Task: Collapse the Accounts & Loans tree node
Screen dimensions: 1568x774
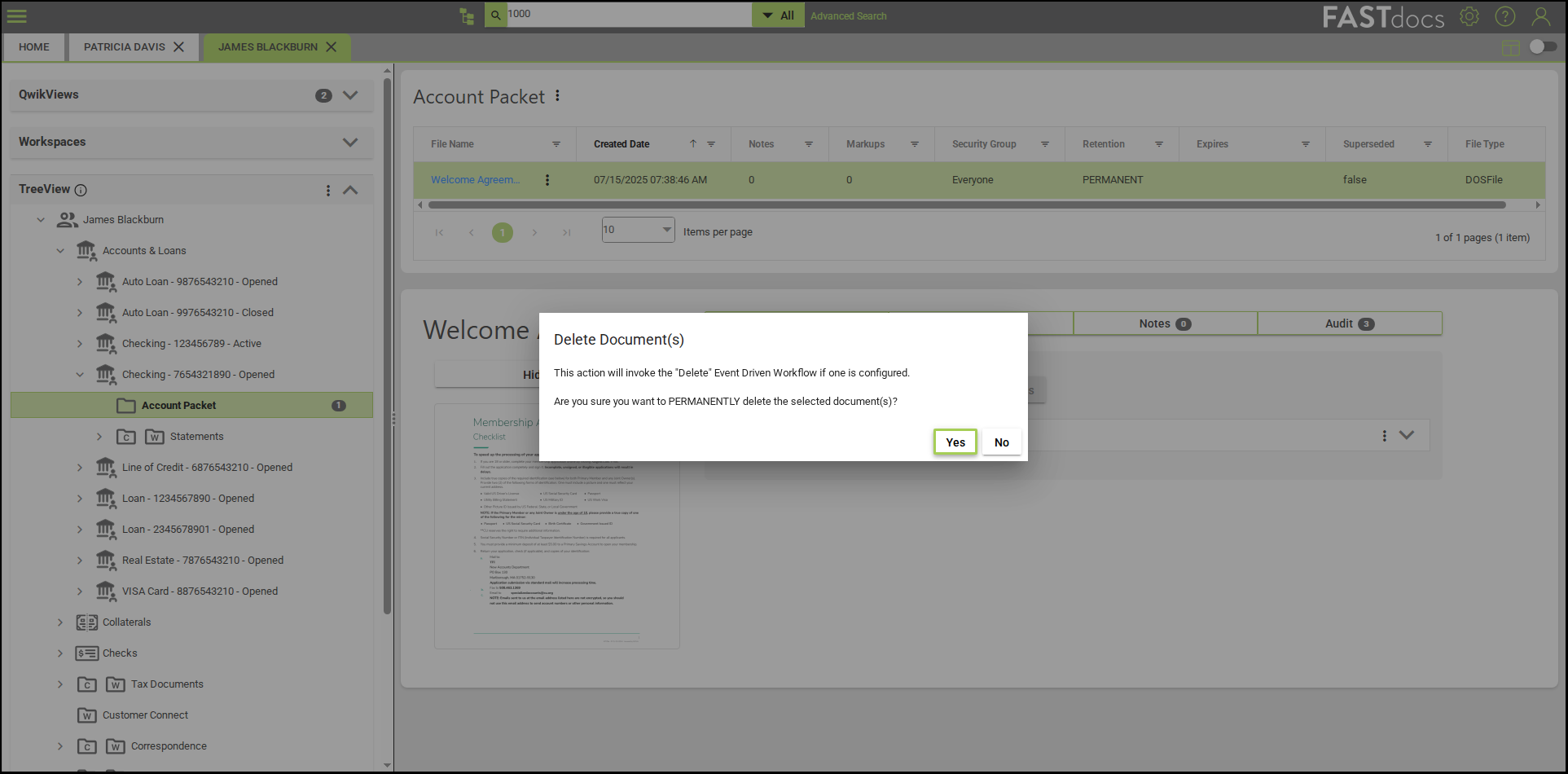Action: [60, 251]
